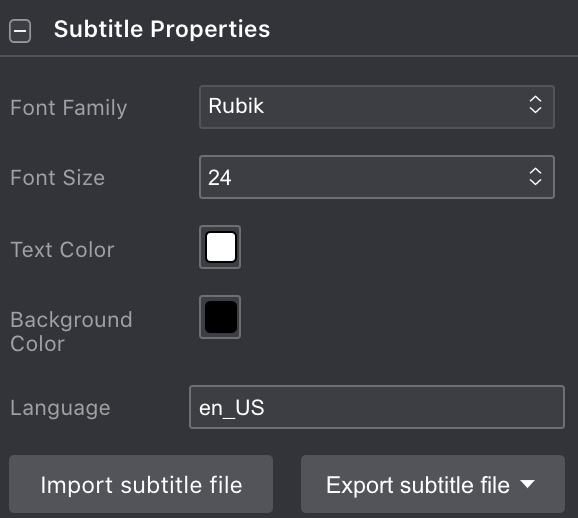Expand the Export subtitle file dropdown triangle
578x518 pixels.
click(527, 484)
